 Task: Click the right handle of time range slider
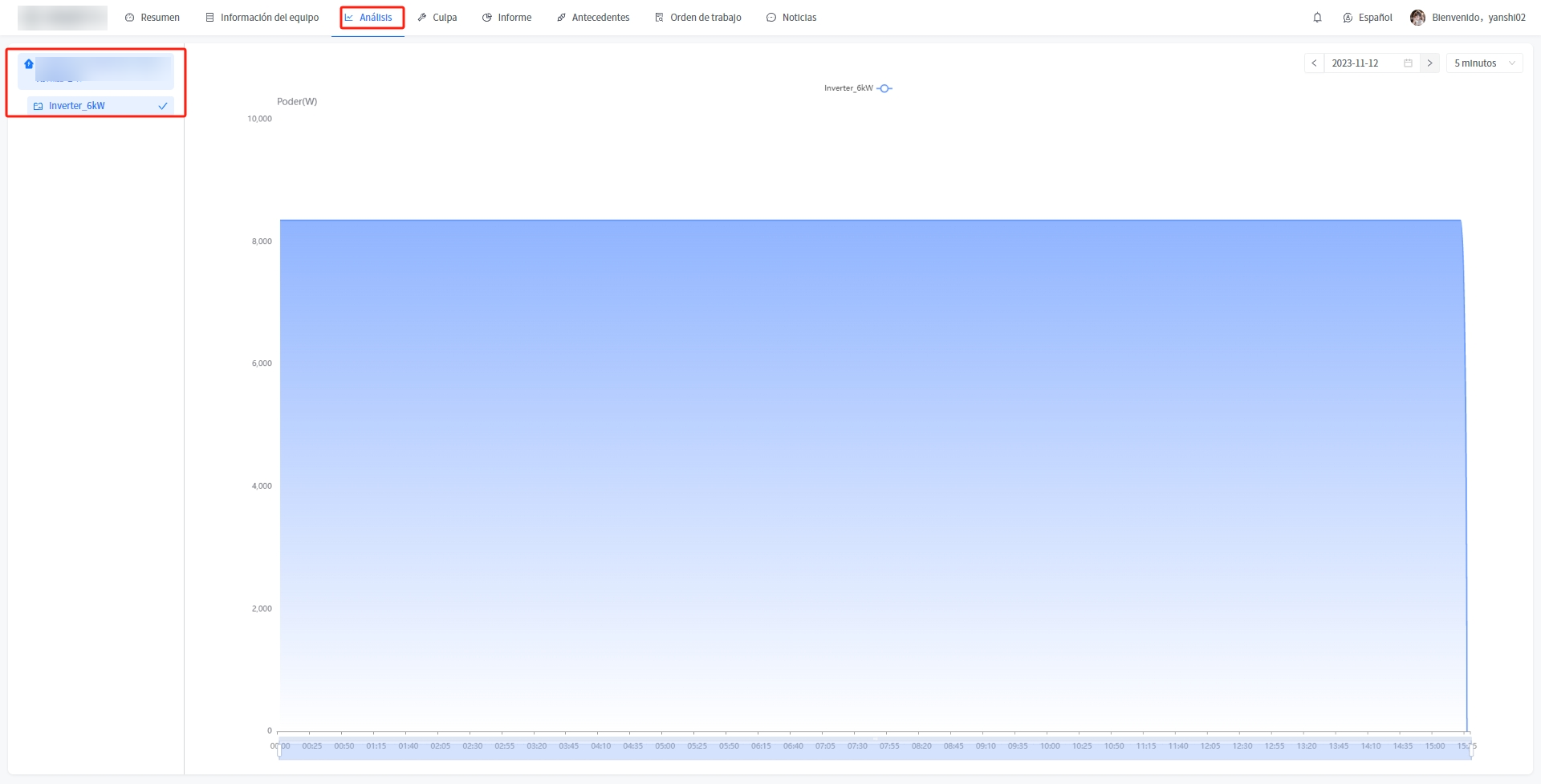point(1471,747)
